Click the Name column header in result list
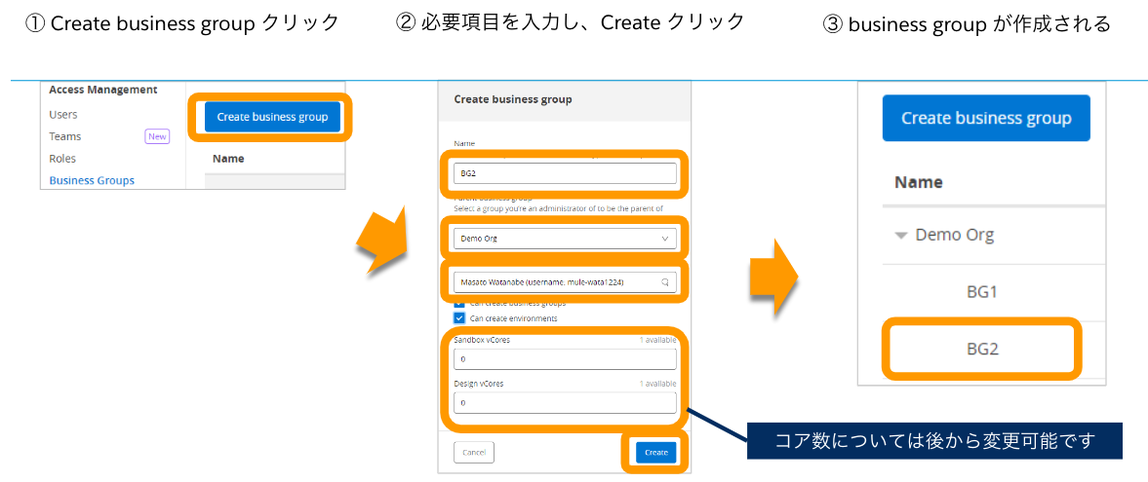 tap(918, 182)
